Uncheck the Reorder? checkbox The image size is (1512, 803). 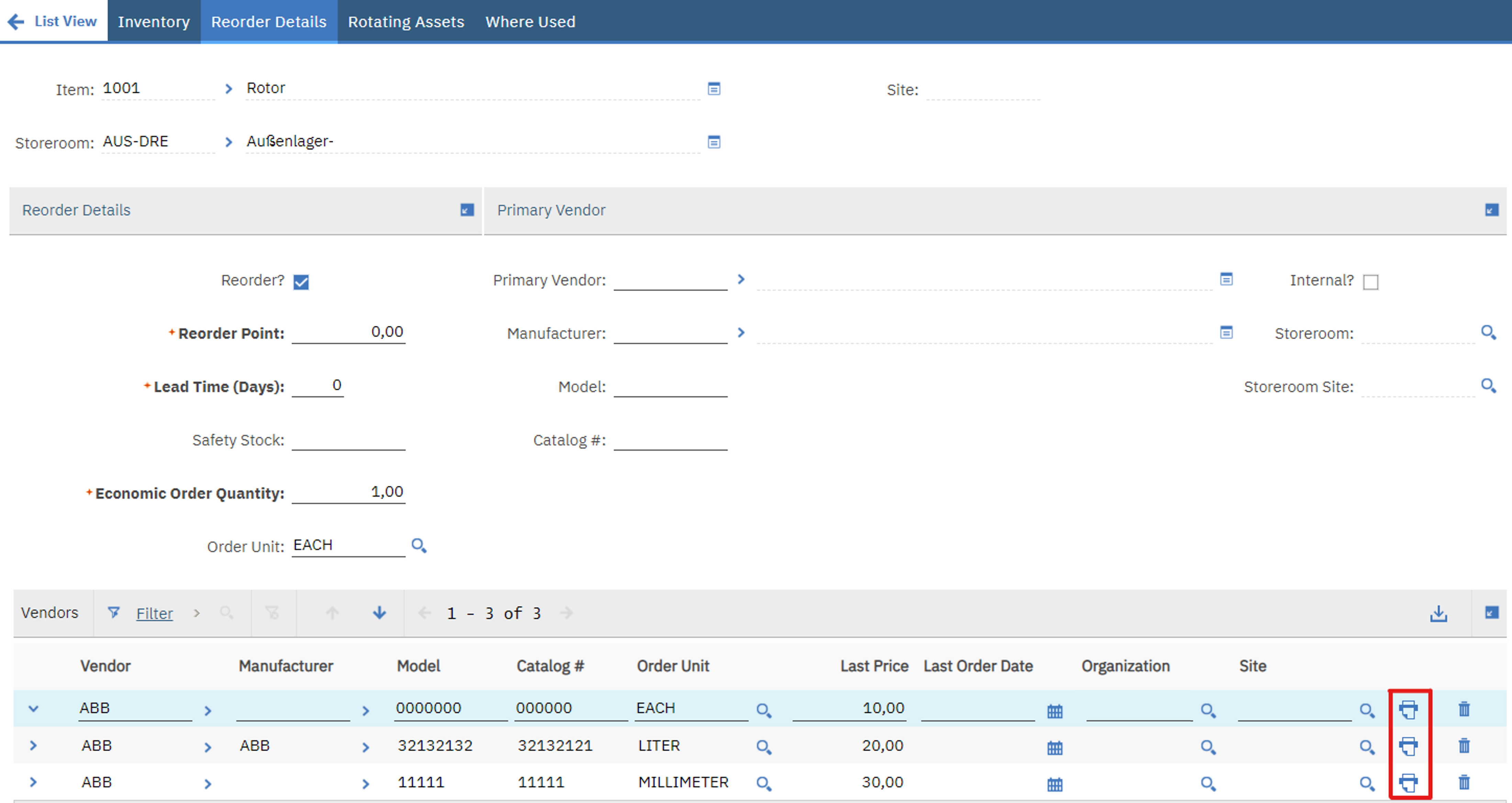tap(301, 281)
